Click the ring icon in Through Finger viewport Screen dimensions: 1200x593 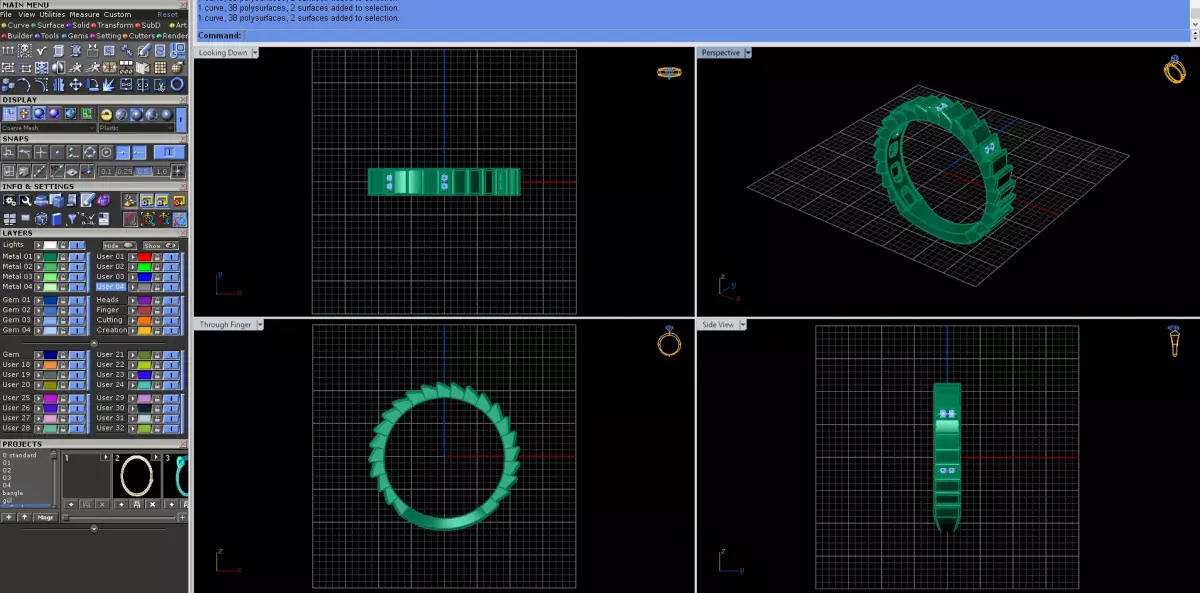click(x=669, y=343)
